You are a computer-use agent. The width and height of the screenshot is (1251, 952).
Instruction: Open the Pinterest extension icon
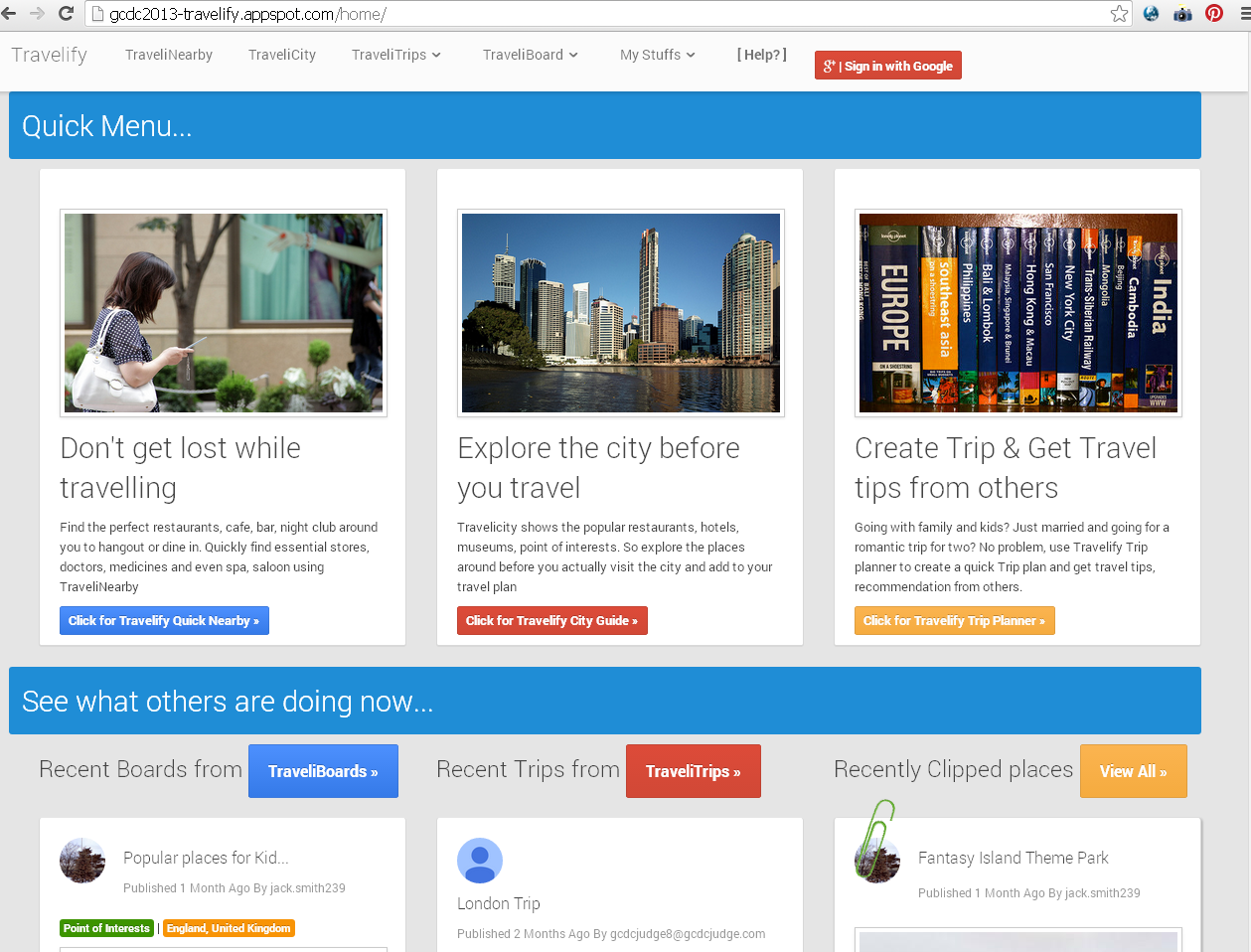(x=1213, y=13)
